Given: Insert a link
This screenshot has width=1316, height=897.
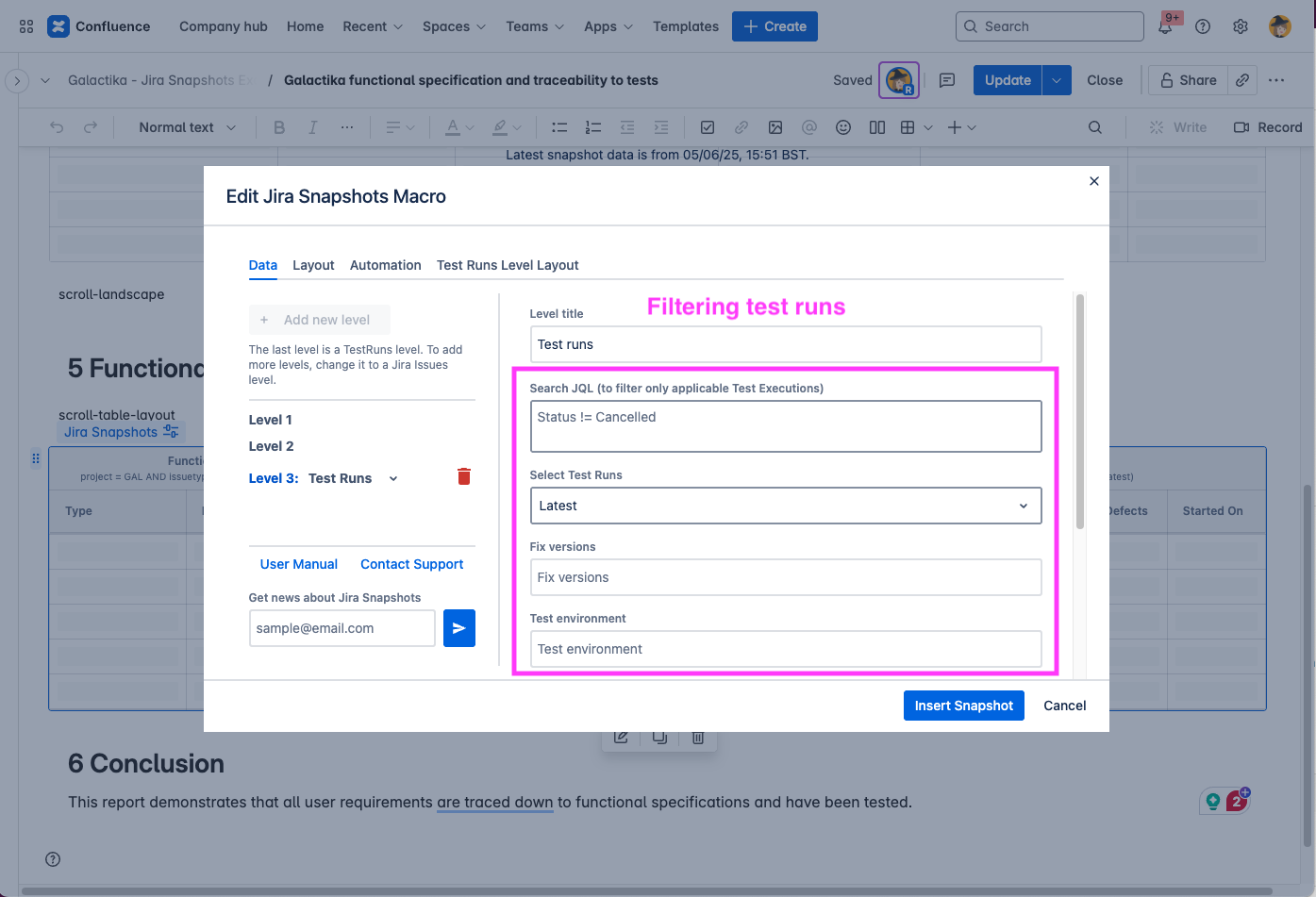Looking at the screenshot, I should tap(741, 127).
